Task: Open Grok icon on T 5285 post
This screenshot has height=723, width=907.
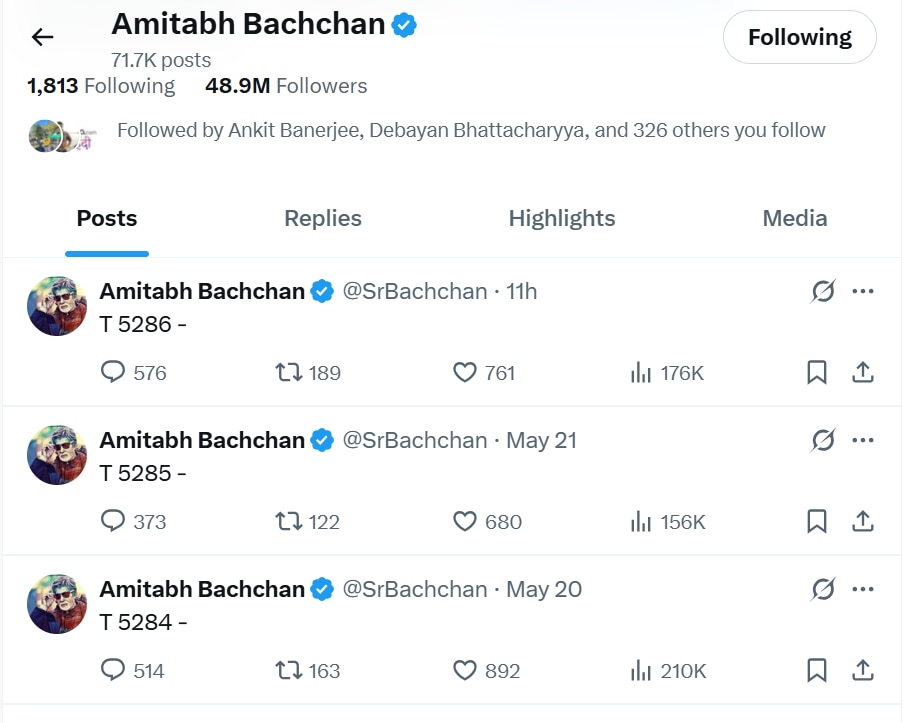Action: pos(822,440)
